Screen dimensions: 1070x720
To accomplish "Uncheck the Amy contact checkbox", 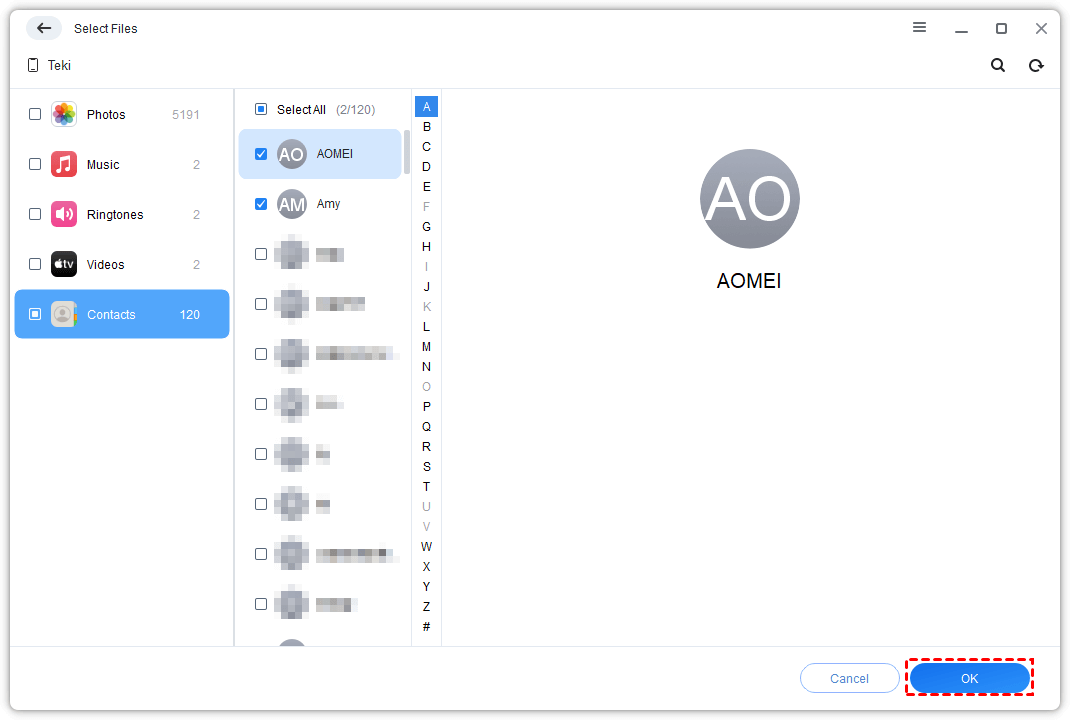I will [x=261, y=204].
